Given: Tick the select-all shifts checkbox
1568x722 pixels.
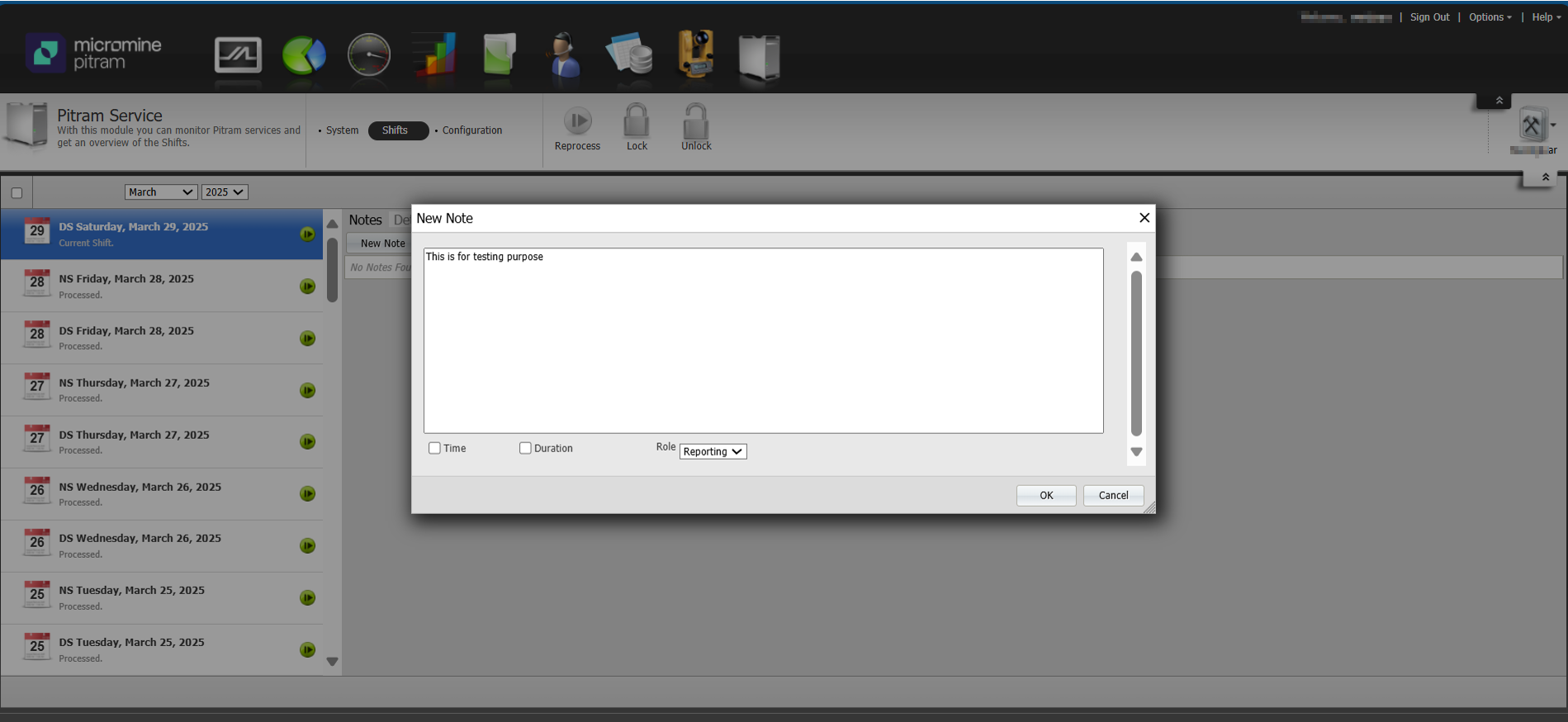Looking at the screenshot, I should (x=17, y=193).
